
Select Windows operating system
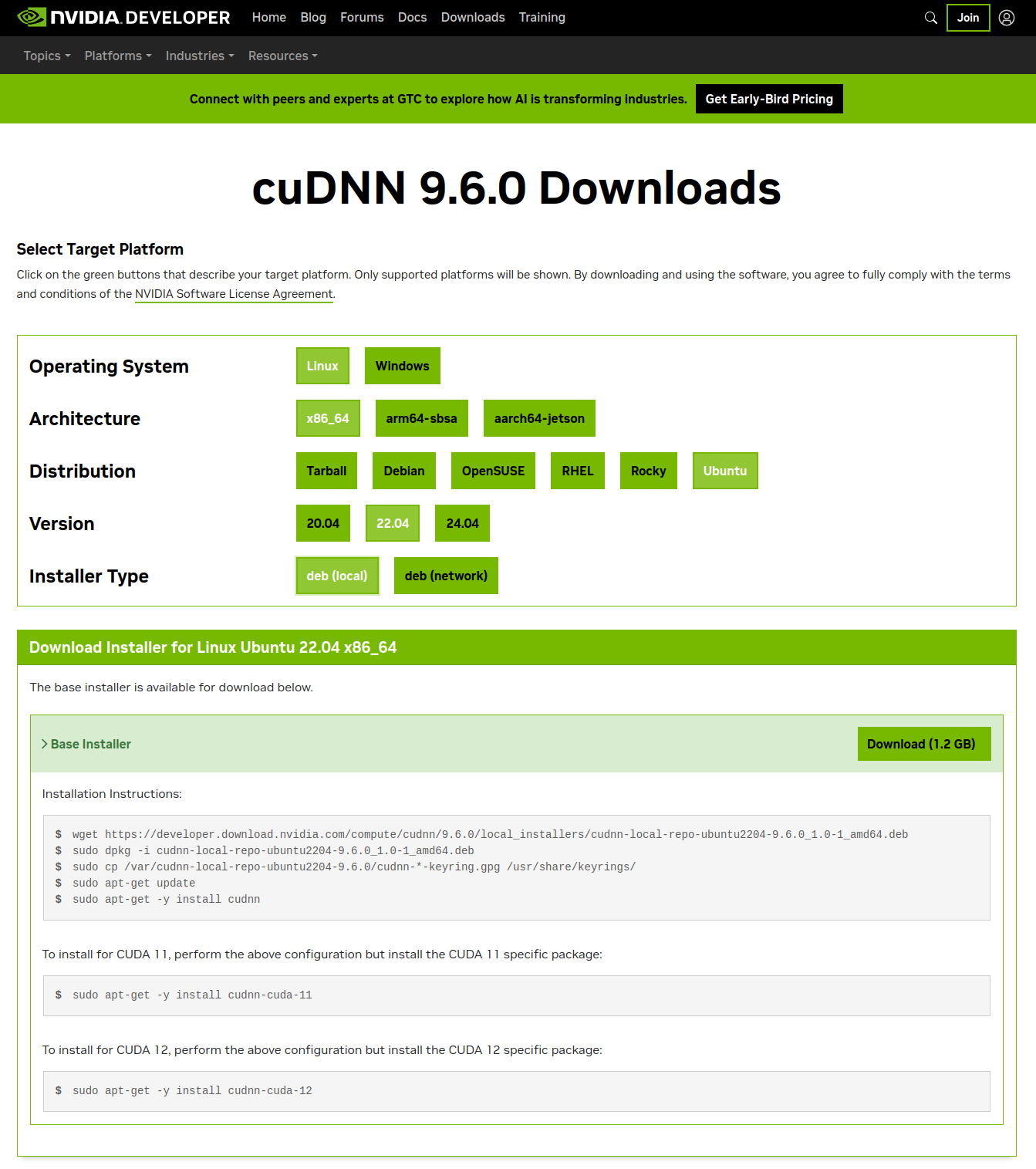coord(403,366)
